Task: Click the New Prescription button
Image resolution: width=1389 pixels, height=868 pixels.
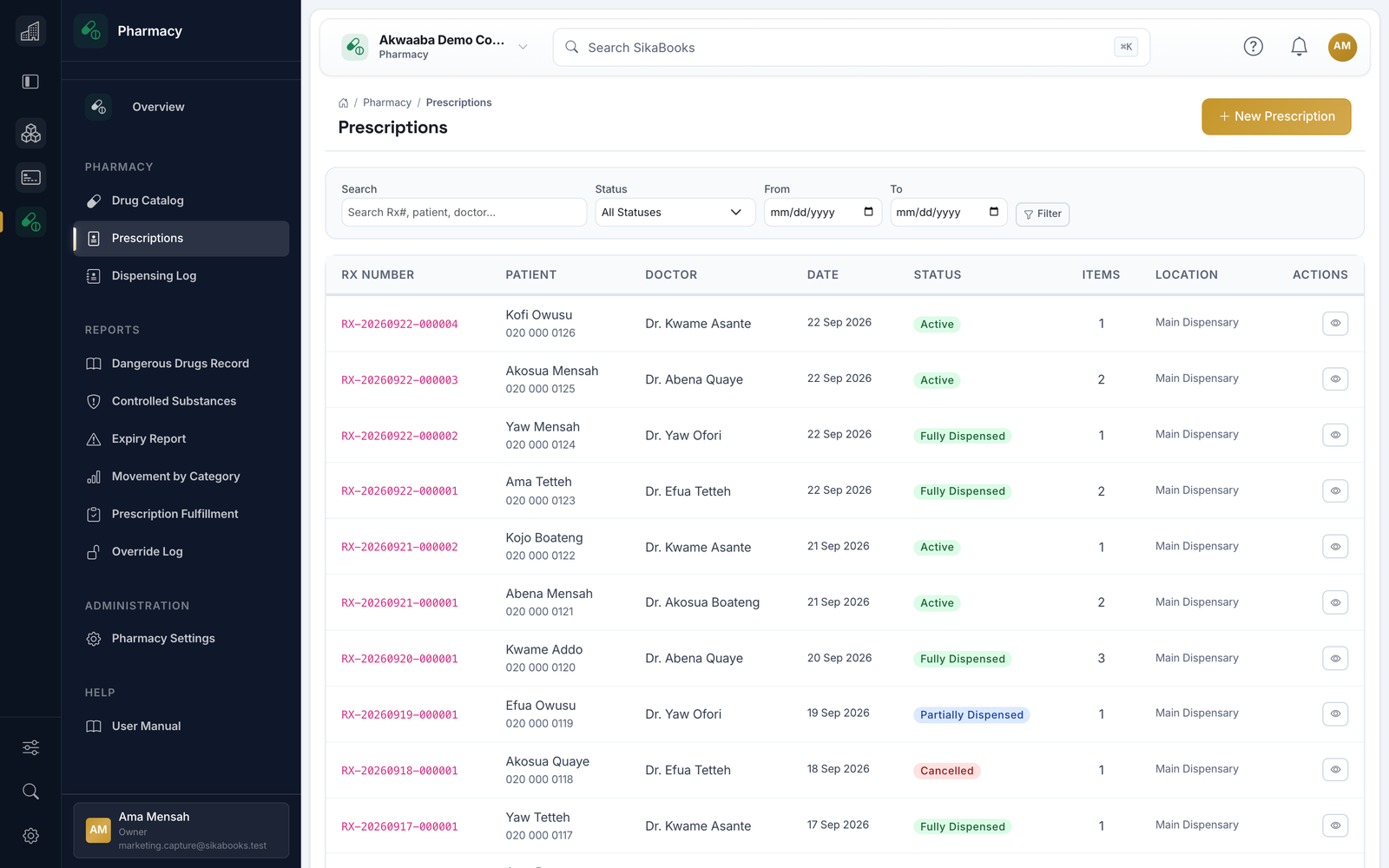Action: click(x=1276, y=116)
